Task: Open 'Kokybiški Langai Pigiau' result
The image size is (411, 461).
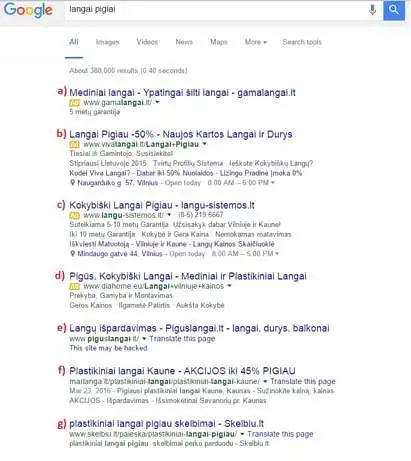Action: [x=162, y=205]
